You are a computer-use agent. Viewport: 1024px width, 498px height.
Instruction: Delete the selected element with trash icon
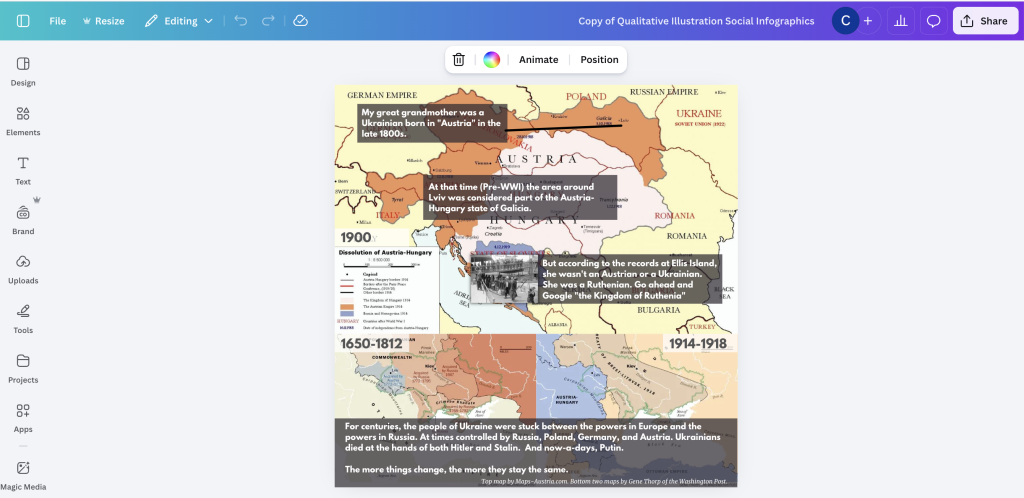pos(458,59)
